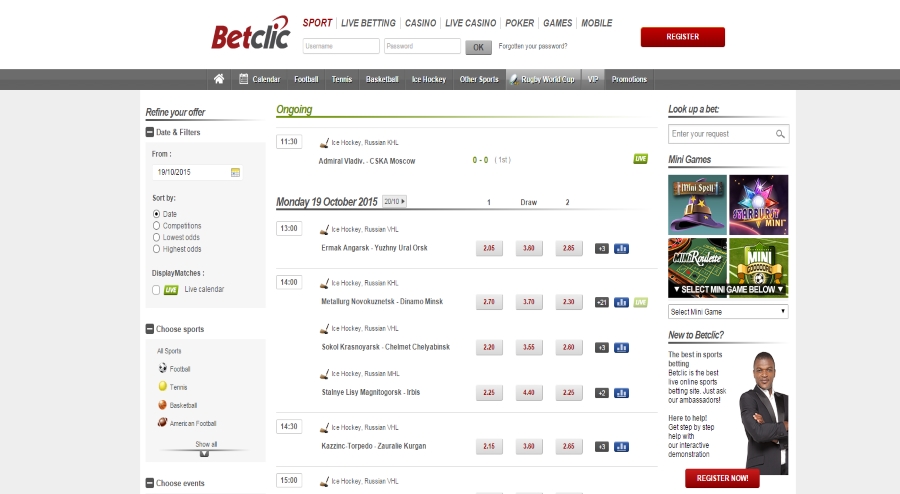Click the LIVE badge for Admiral Vladiv. match
Viewport: 900px width, 494px height.
tap(641, 159)
